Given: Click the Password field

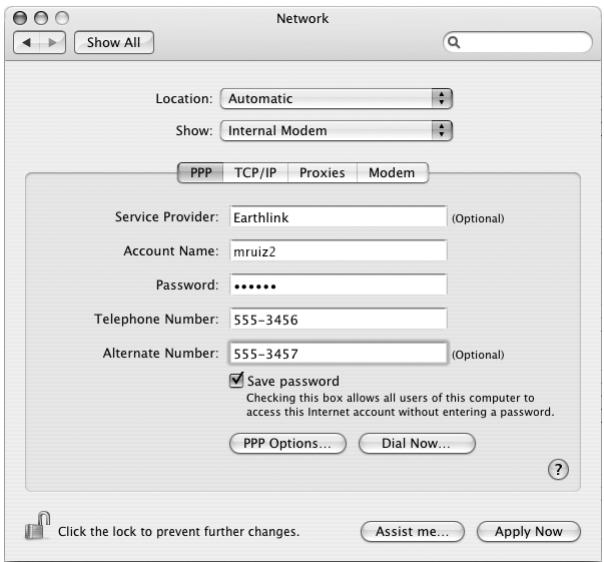Looking at the screenshot, I should (x=339, y=285).
